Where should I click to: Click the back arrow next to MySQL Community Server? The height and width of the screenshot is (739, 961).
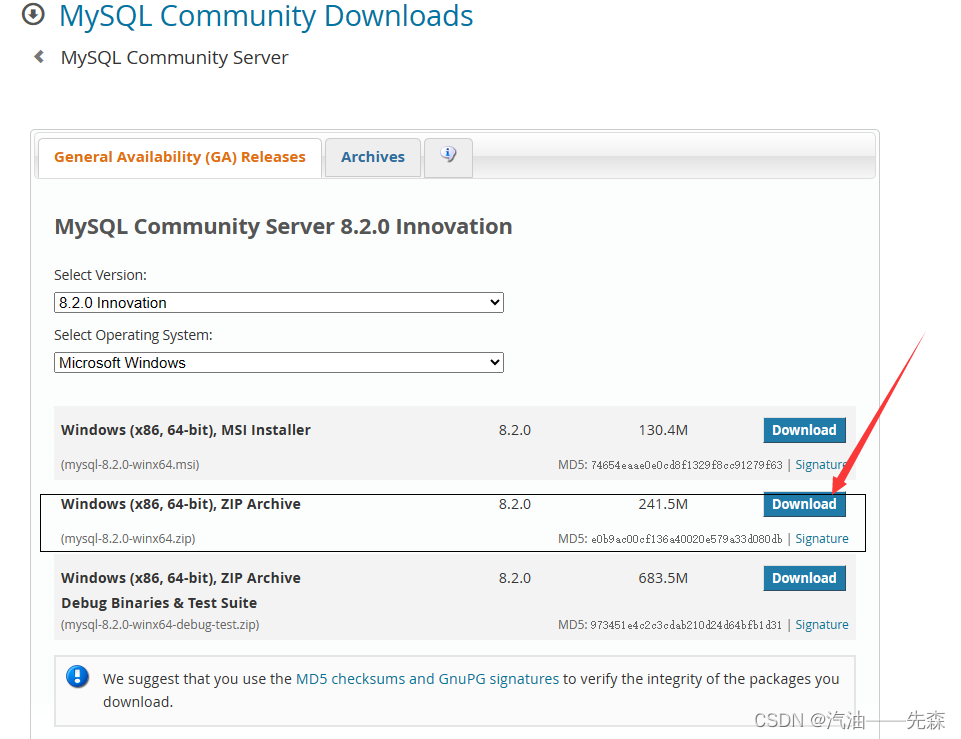pyautogui.click(x=39, y=57)
